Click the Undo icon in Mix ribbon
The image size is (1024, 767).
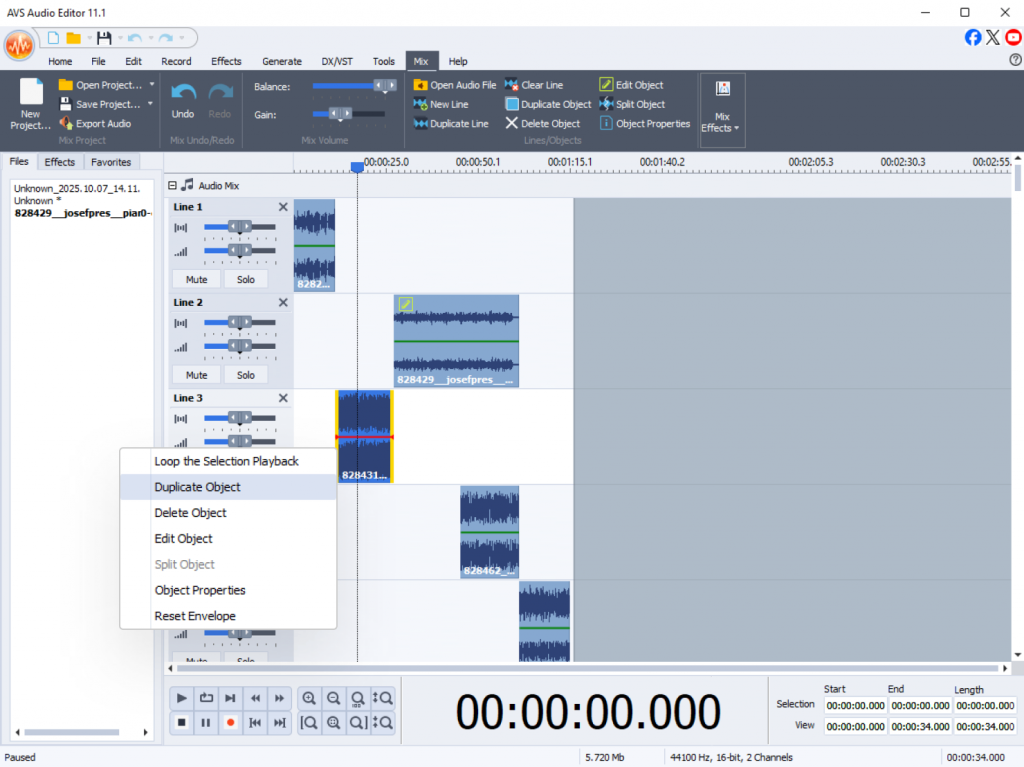(183, 93)
